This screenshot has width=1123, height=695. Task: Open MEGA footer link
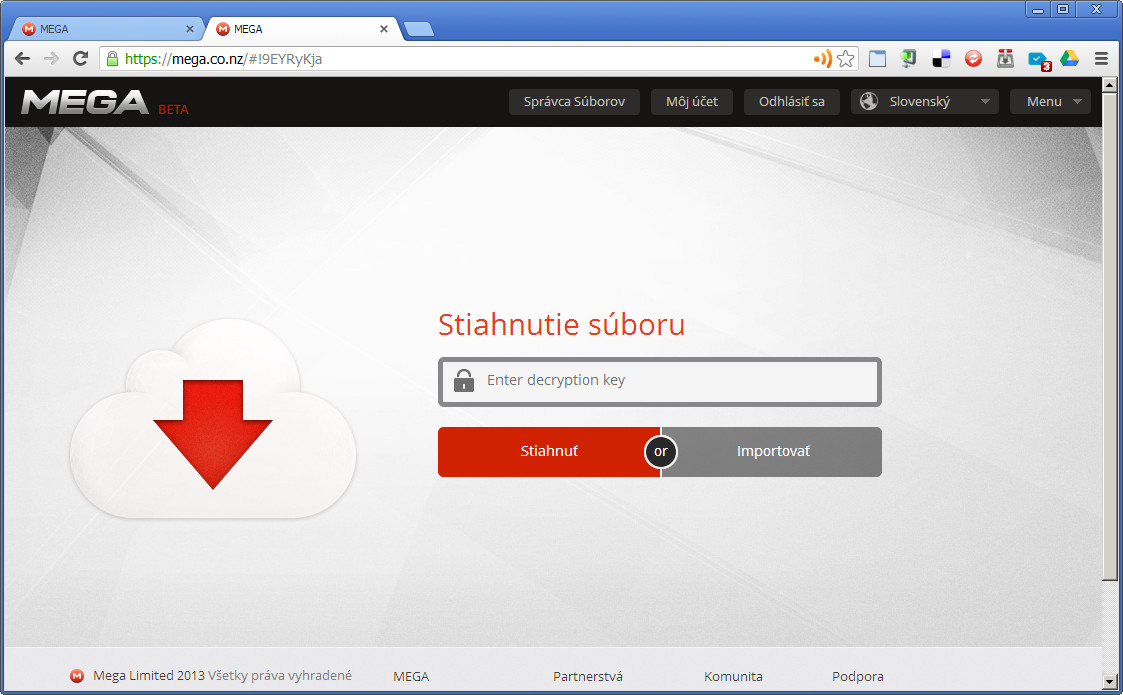(411, 676)
